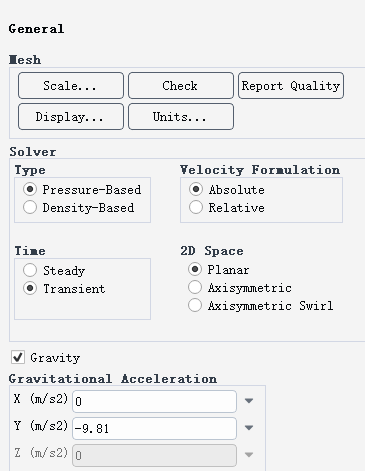Click the Y gravitational acceleration field
This screenshot has height=471, width=365.
coord(154,428)
